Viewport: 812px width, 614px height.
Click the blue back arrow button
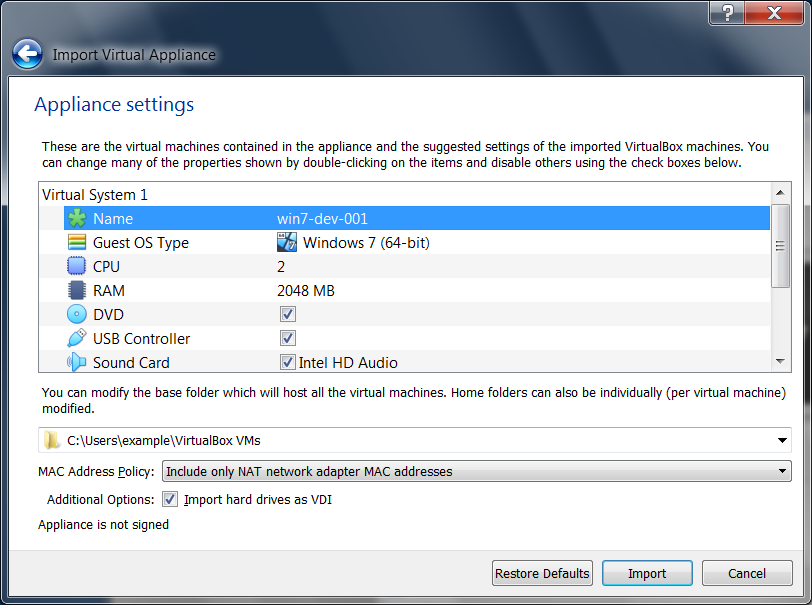point(27,54)
